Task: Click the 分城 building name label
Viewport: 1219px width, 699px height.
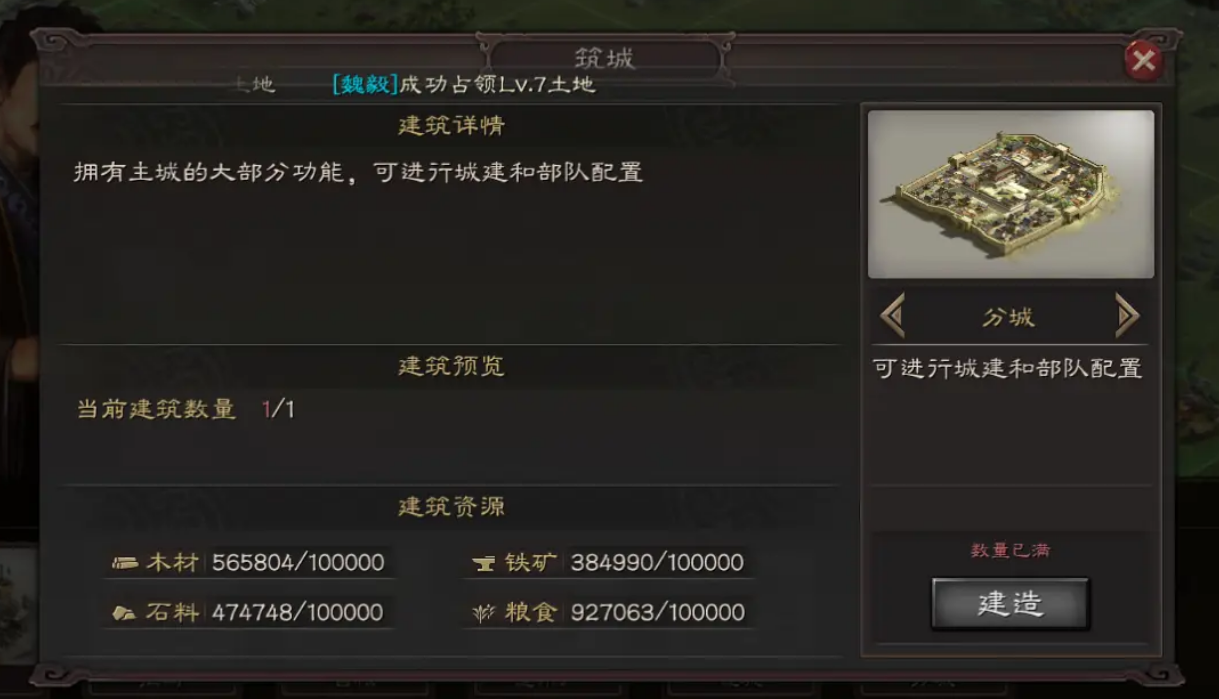Action: 1008,318
